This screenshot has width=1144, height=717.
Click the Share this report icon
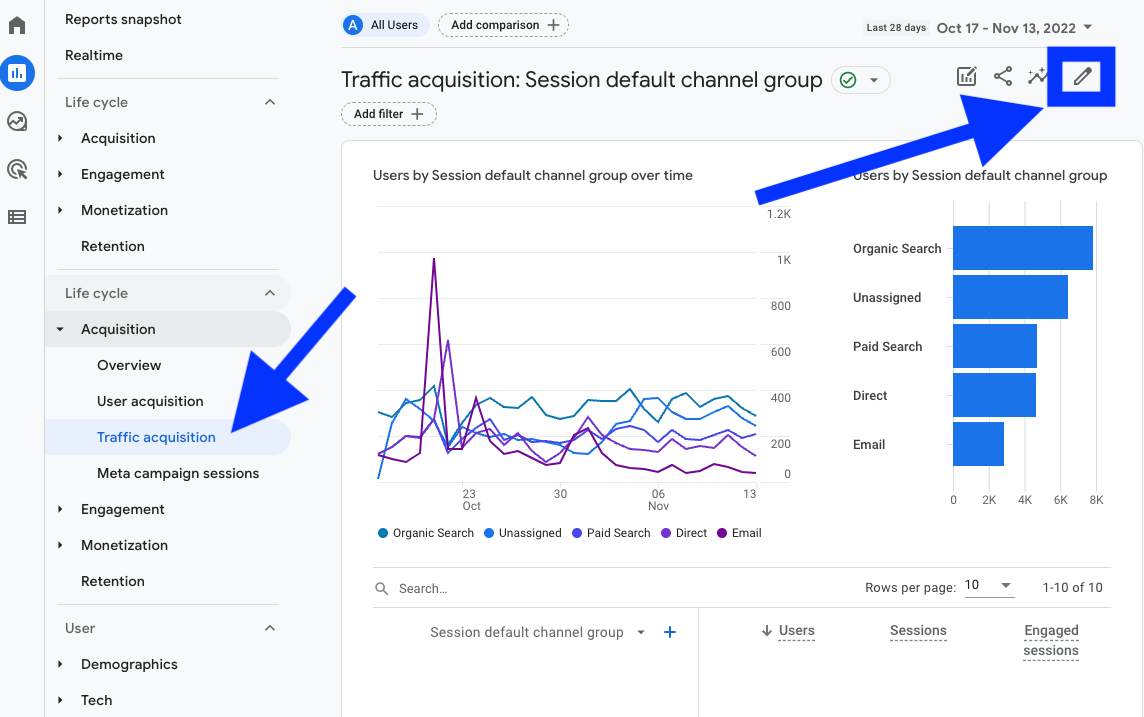[x=1003, y=76]
